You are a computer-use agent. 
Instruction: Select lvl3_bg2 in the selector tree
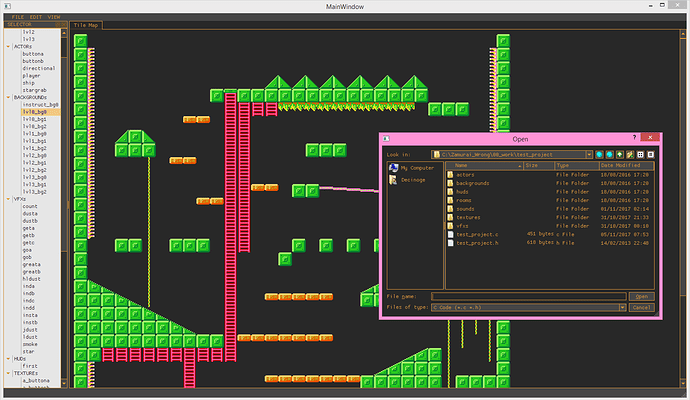point(35,192)
